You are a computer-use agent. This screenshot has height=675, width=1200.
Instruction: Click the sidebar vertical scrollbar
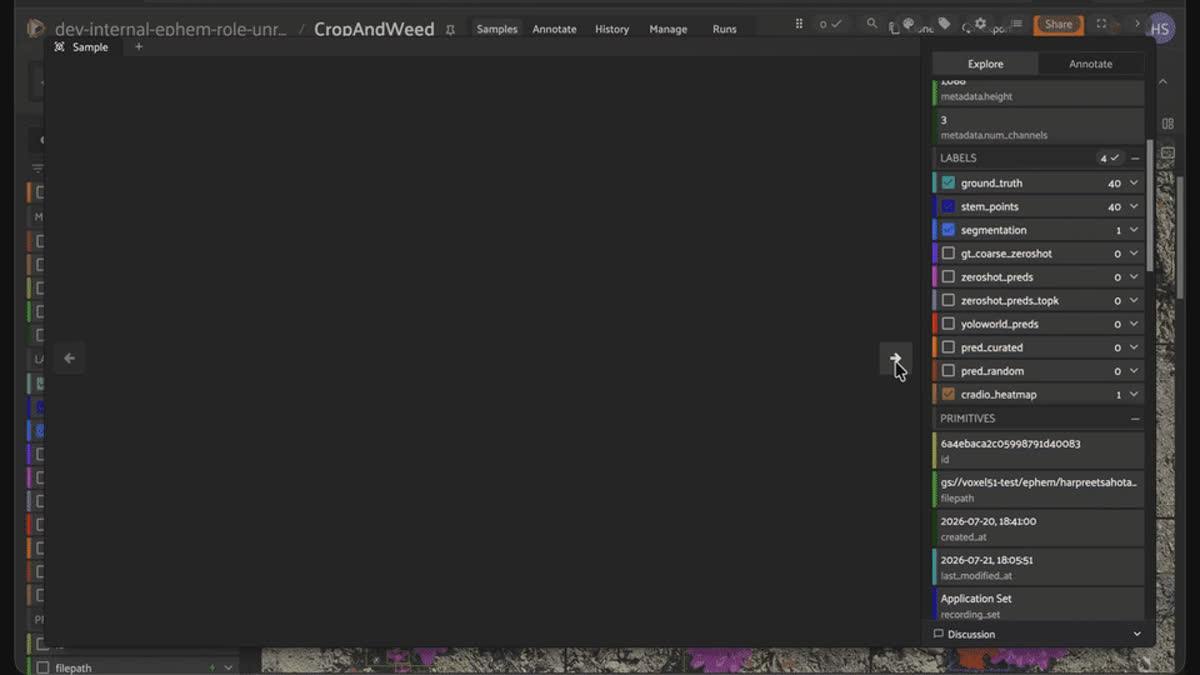(x=1150, y=205)
